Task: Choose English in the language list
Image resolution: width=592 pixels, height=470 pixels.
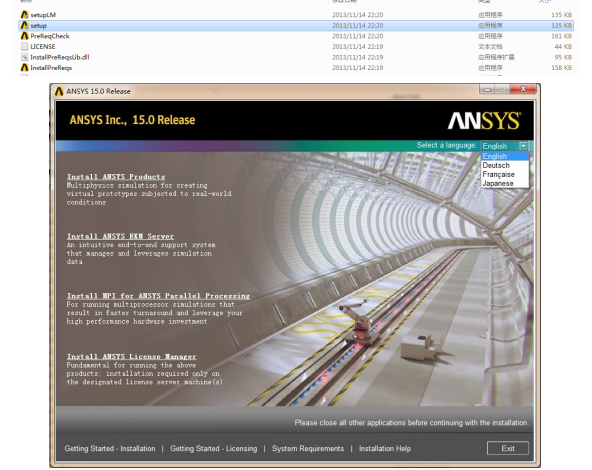Action: coord(505,156)
